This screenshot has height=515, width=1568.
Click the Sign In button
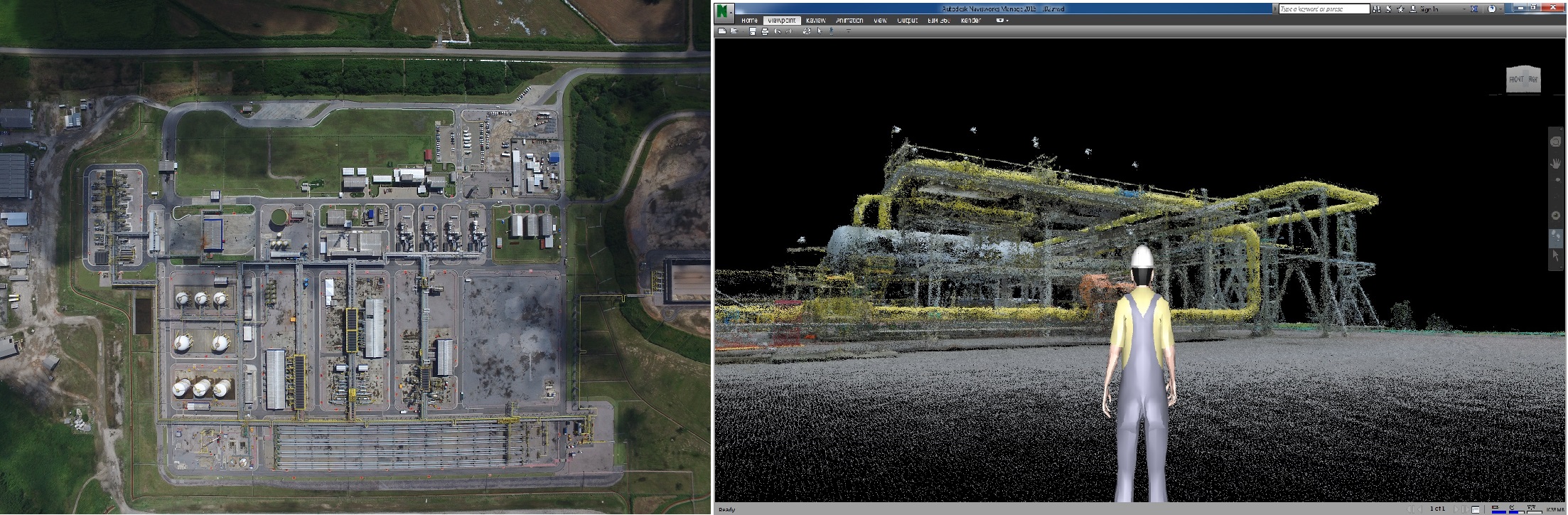point(1428,9)
